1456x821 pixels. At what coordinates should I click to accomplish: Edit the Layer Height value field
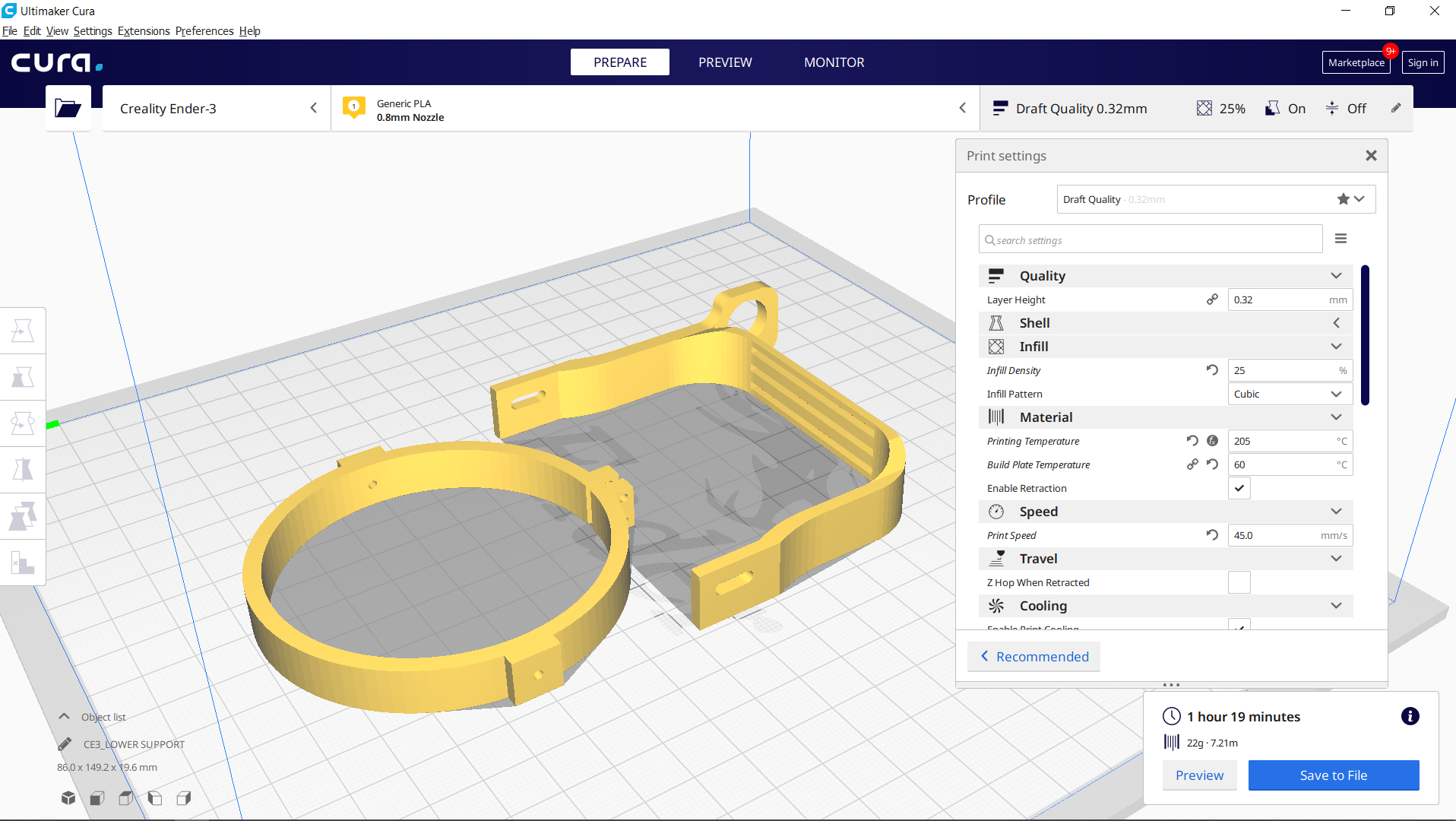click(x=1290, y=300)
